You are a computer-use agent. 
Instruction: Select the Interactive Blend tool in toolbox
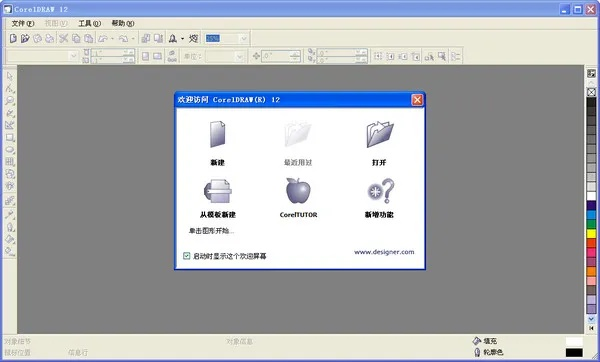(10, 201)
